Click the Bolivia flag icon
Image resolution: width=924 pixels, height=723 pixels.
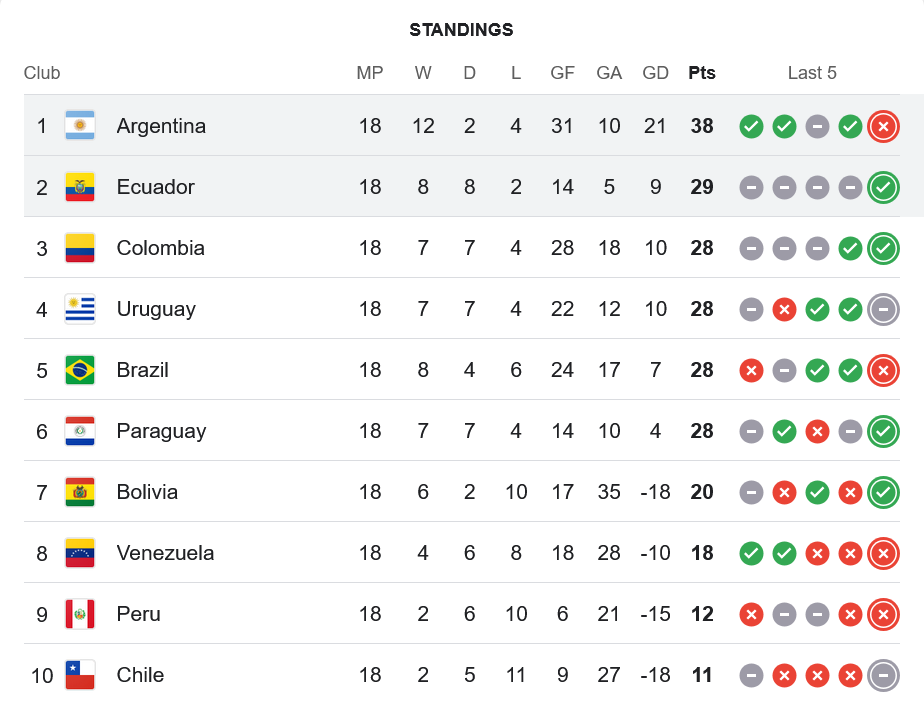(80, 492)
